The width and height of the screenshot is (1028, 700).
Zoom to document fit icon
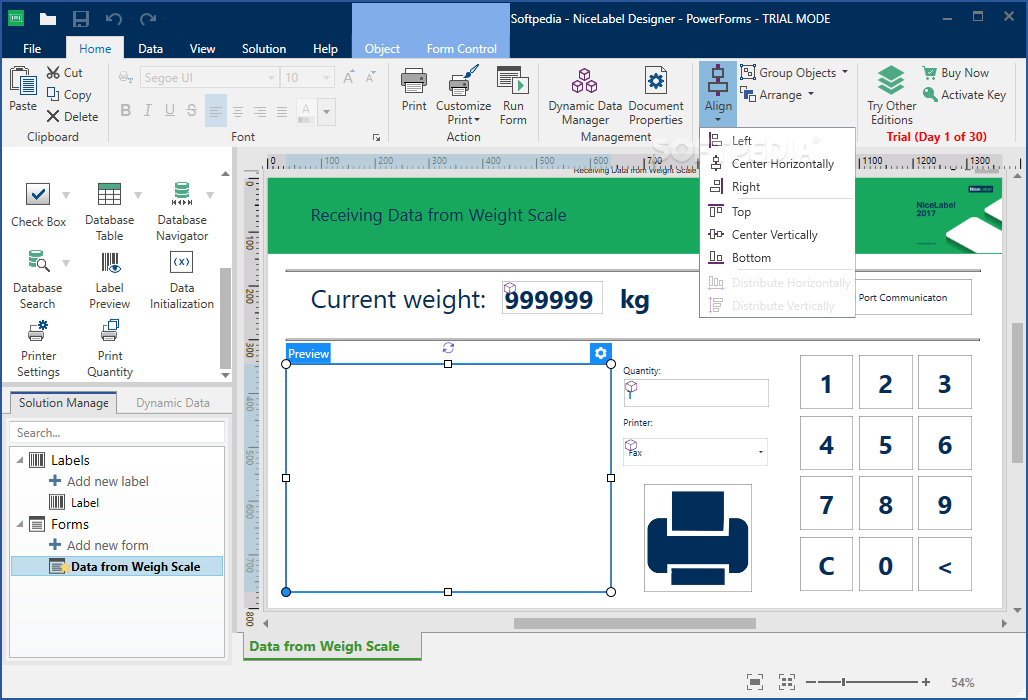point(755,682)
